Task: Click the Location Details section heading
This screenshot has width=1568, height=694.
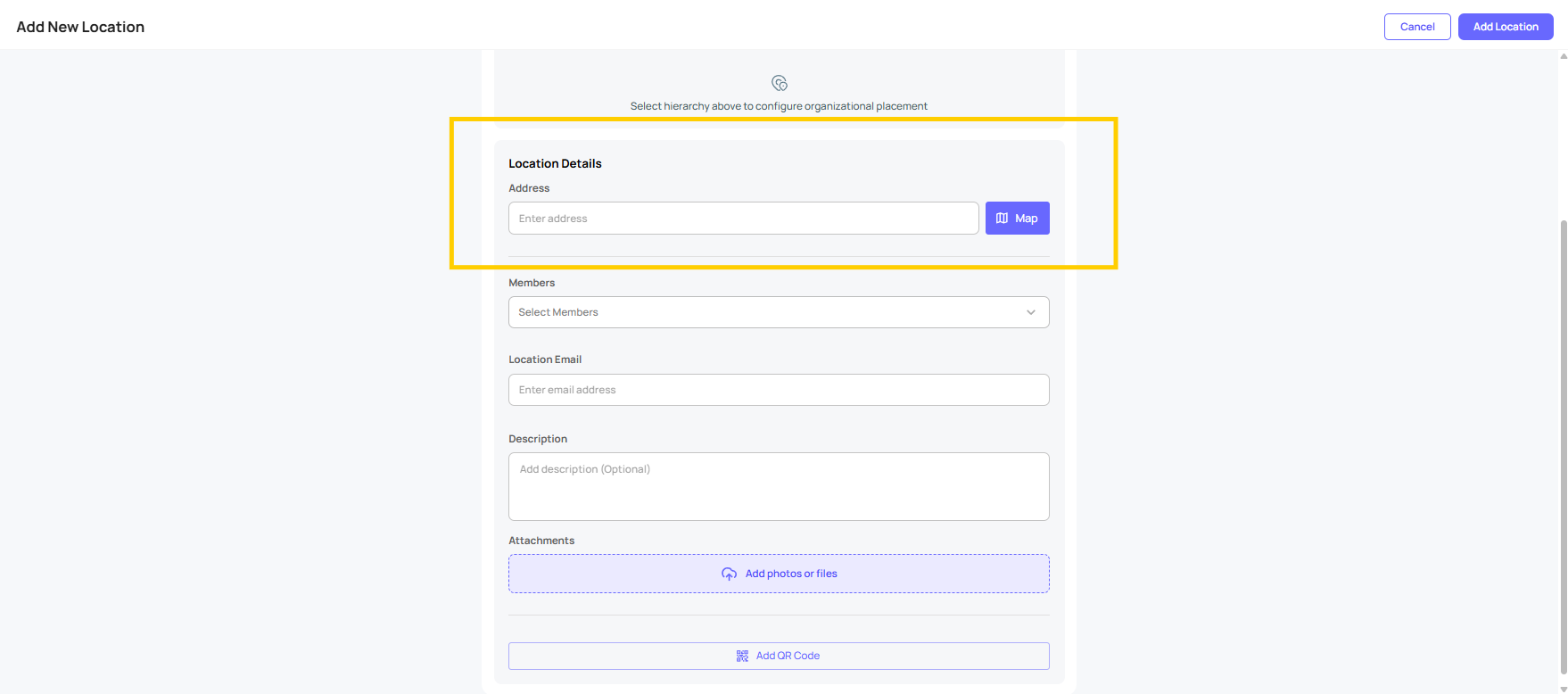Action: pyautogui.click(x=555, y=163)
